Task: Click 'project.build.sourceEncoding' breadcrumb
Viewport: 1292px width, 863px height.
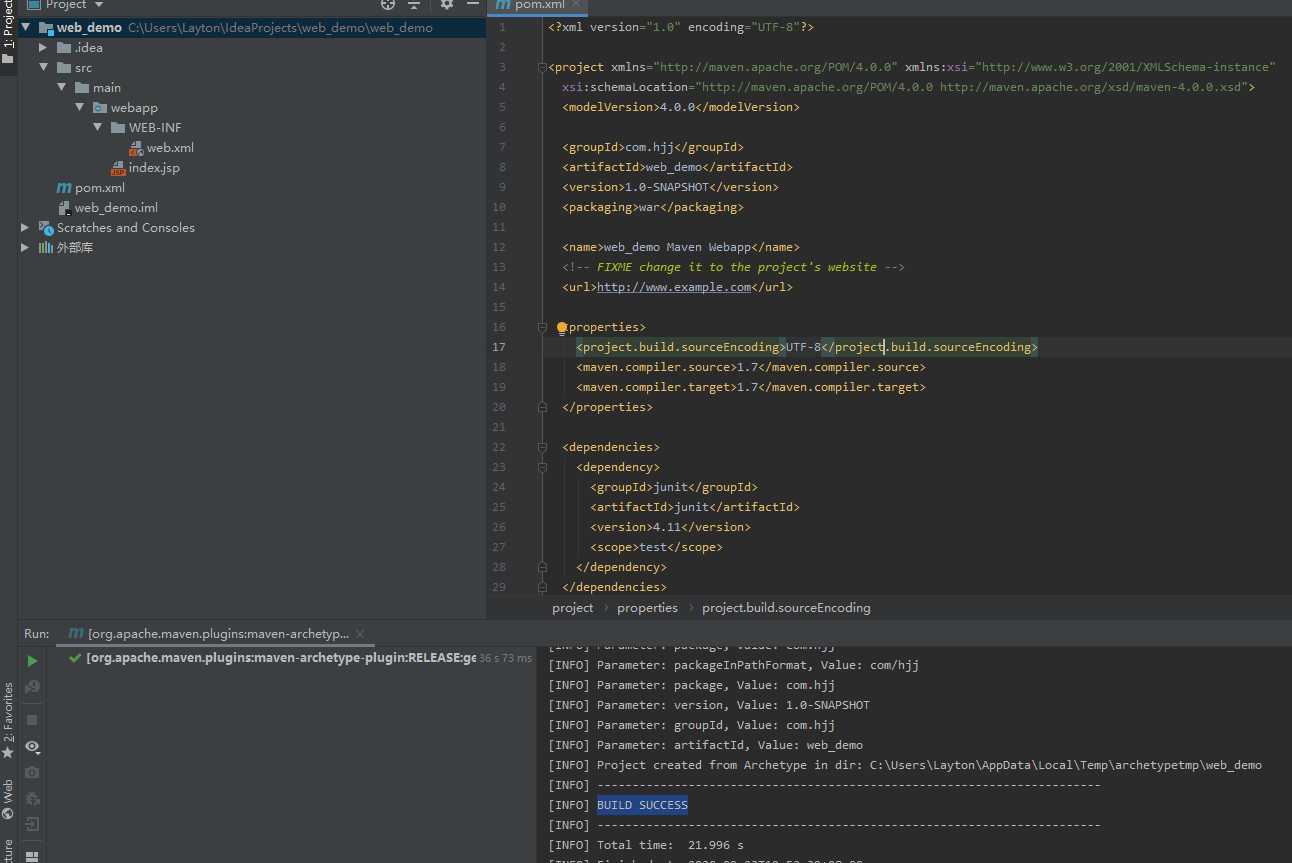Action: (786, 607)
